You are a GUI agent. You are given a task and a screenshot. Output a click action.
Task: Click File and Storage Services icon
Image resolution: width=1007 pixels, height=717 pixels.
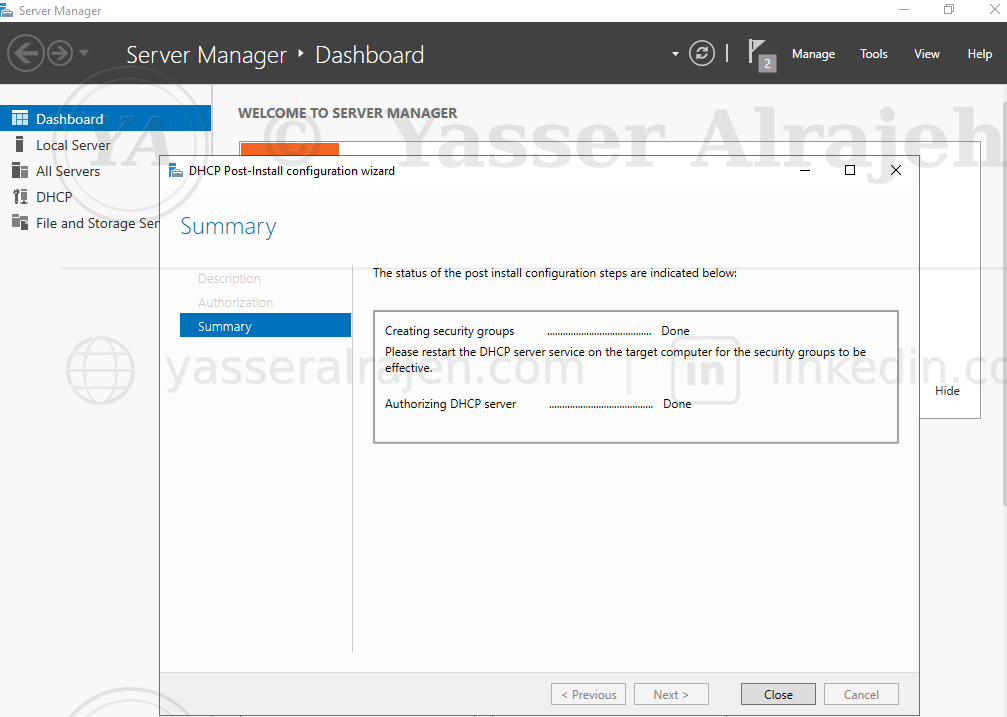coord(20,222)
